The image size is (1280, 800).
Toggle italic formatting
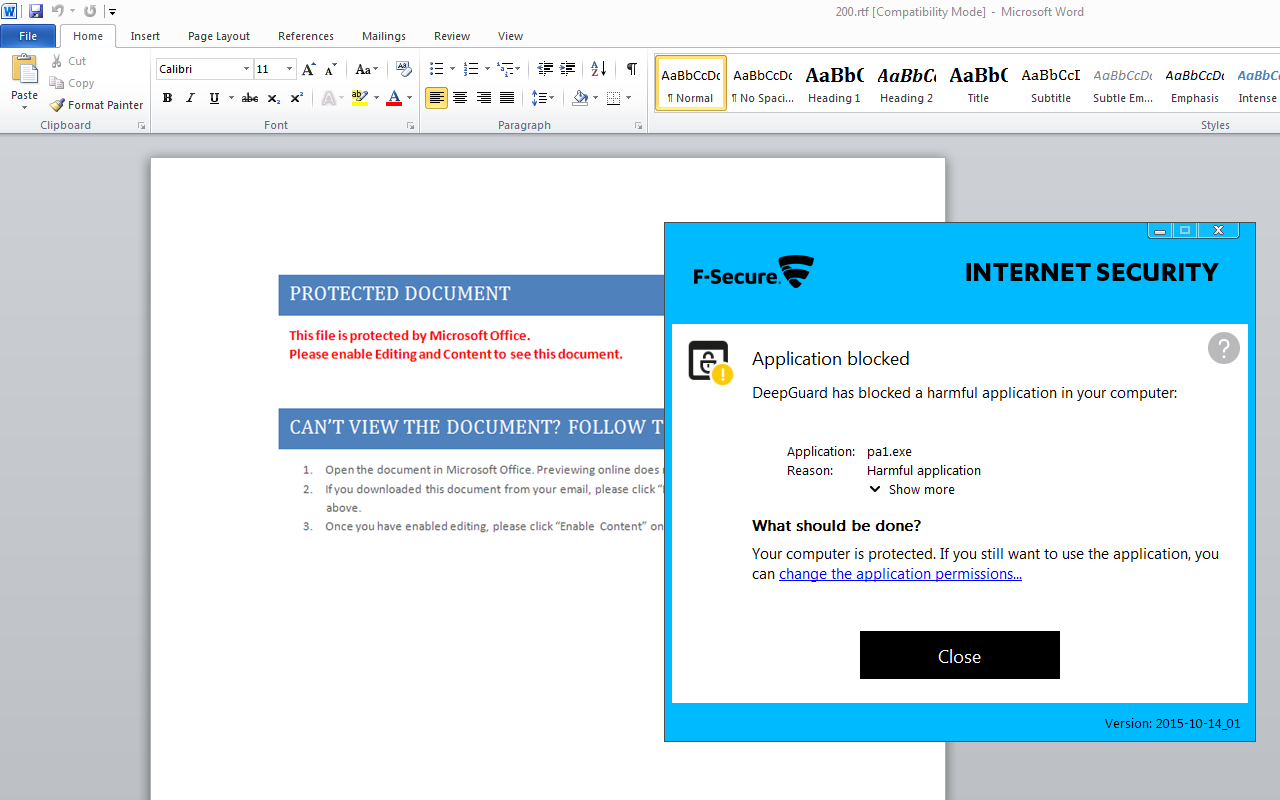(x=190, y=98)
